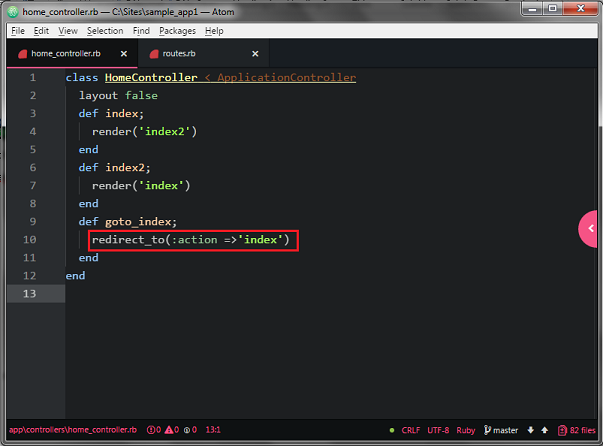Click on ApplicationController text
Viewport: 603px width, 446px height.
coord(287,78)
